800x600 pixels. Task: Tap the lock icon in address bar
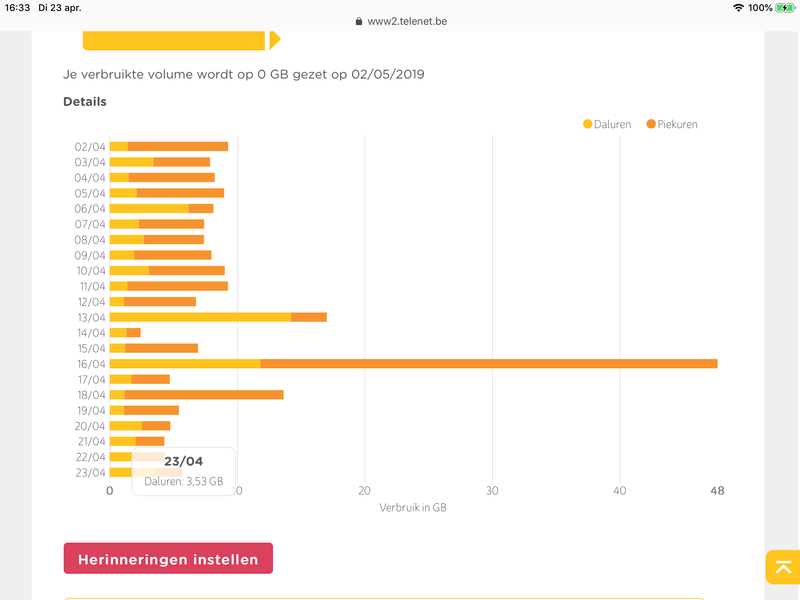click(361, 20)
